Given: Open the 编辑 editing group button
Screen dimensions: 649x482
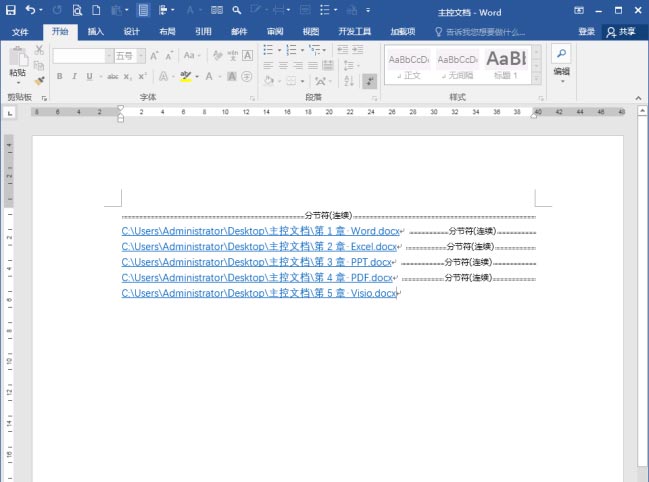Looking at the screenshot, I should click(561, 64).
